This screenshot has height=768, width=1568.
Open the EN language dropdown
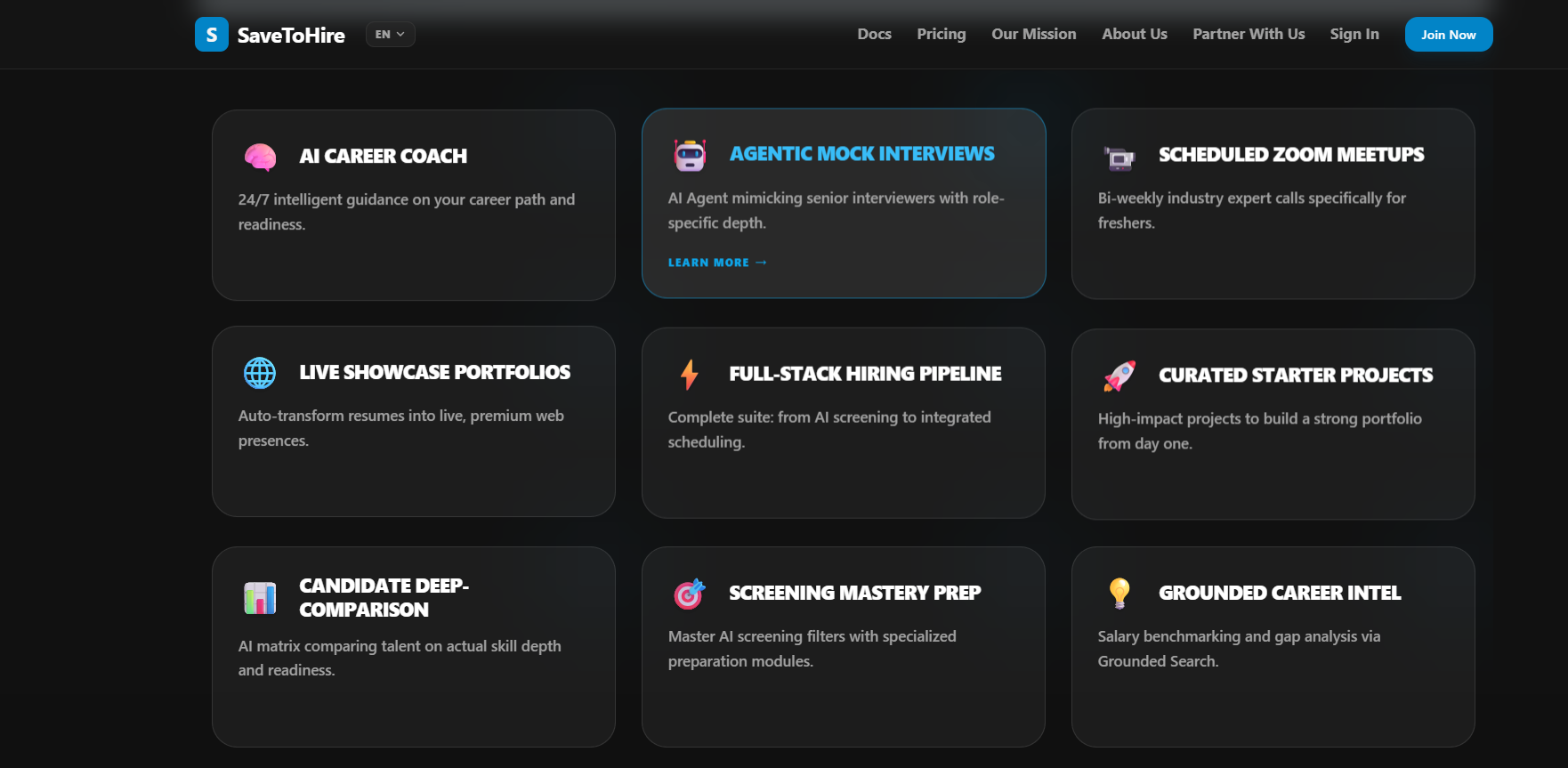[x=390, y=35]
